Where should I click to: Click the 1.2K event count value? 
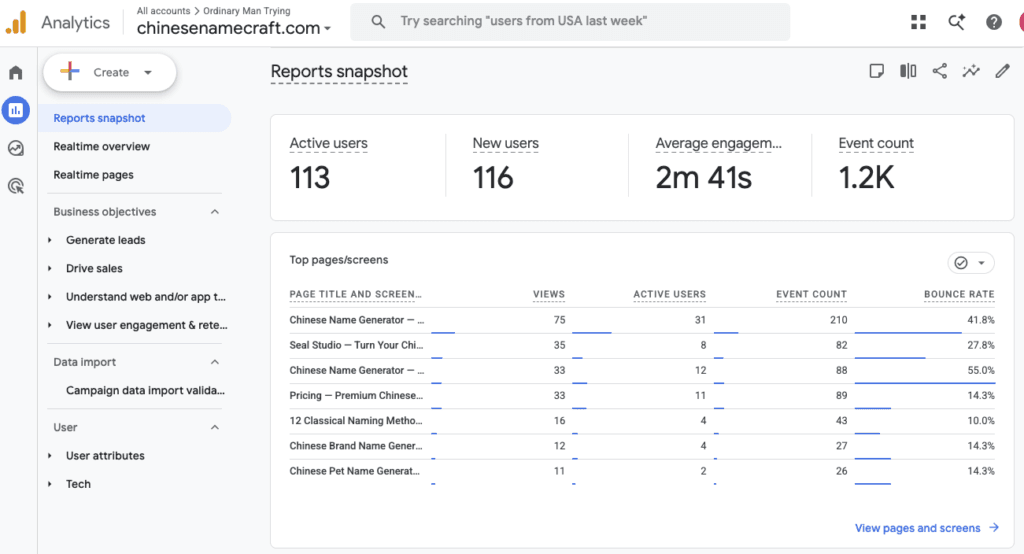pos(866,178)
